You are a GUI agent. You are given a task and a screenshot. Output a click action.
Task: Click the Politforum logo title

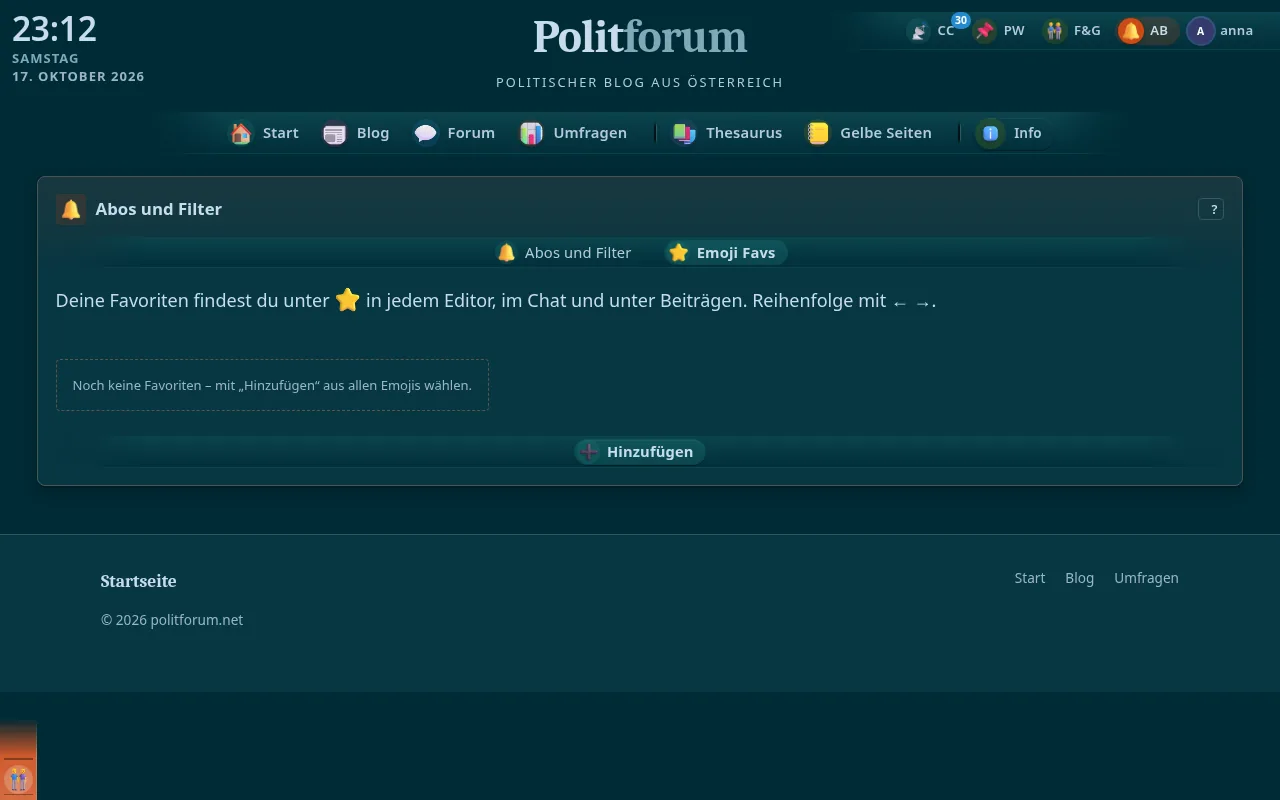tap(640, 37)
